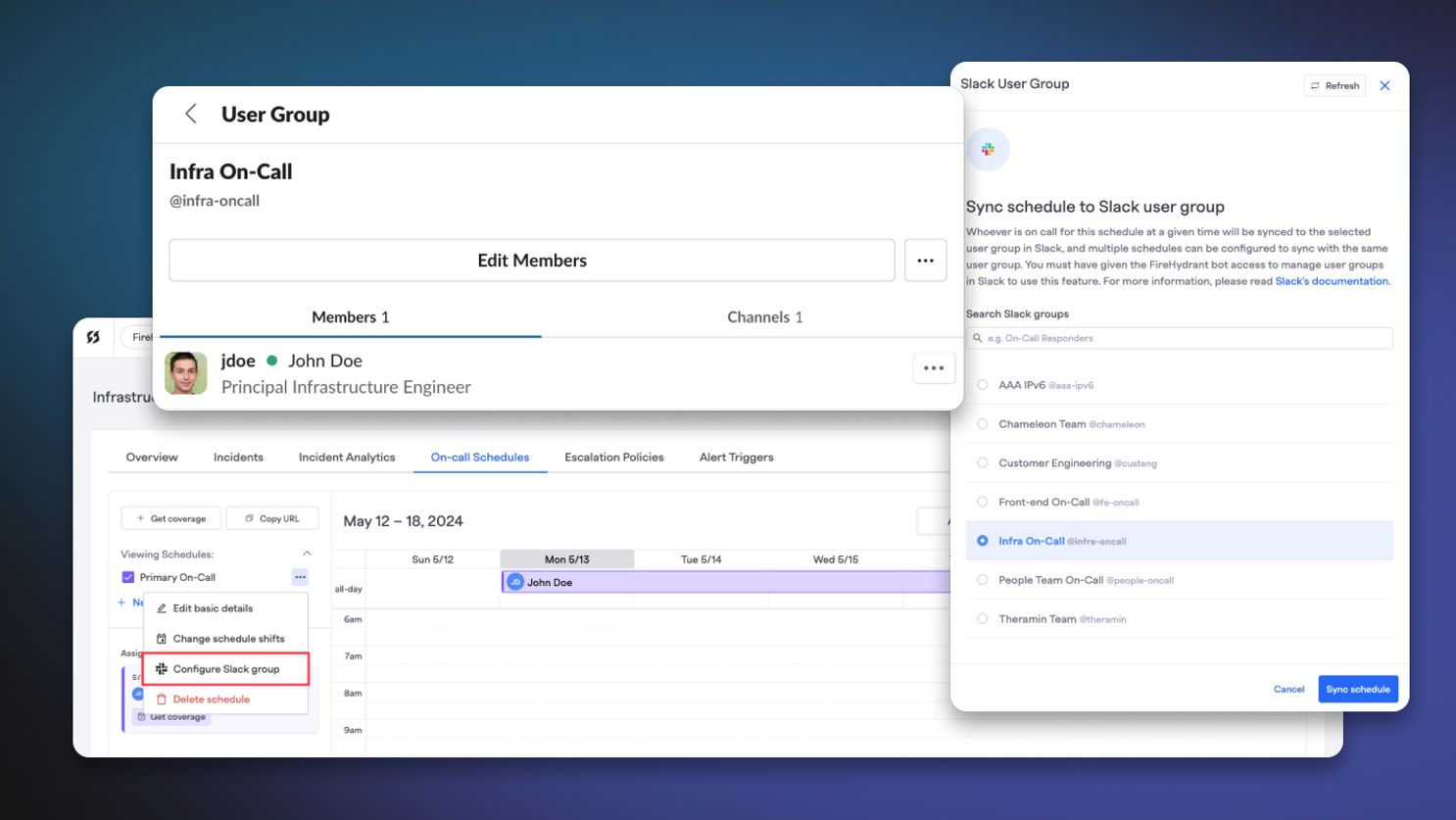1456x820 pixels.
Task: Choose Delete schedule from the menu
Action: point(226,699)
